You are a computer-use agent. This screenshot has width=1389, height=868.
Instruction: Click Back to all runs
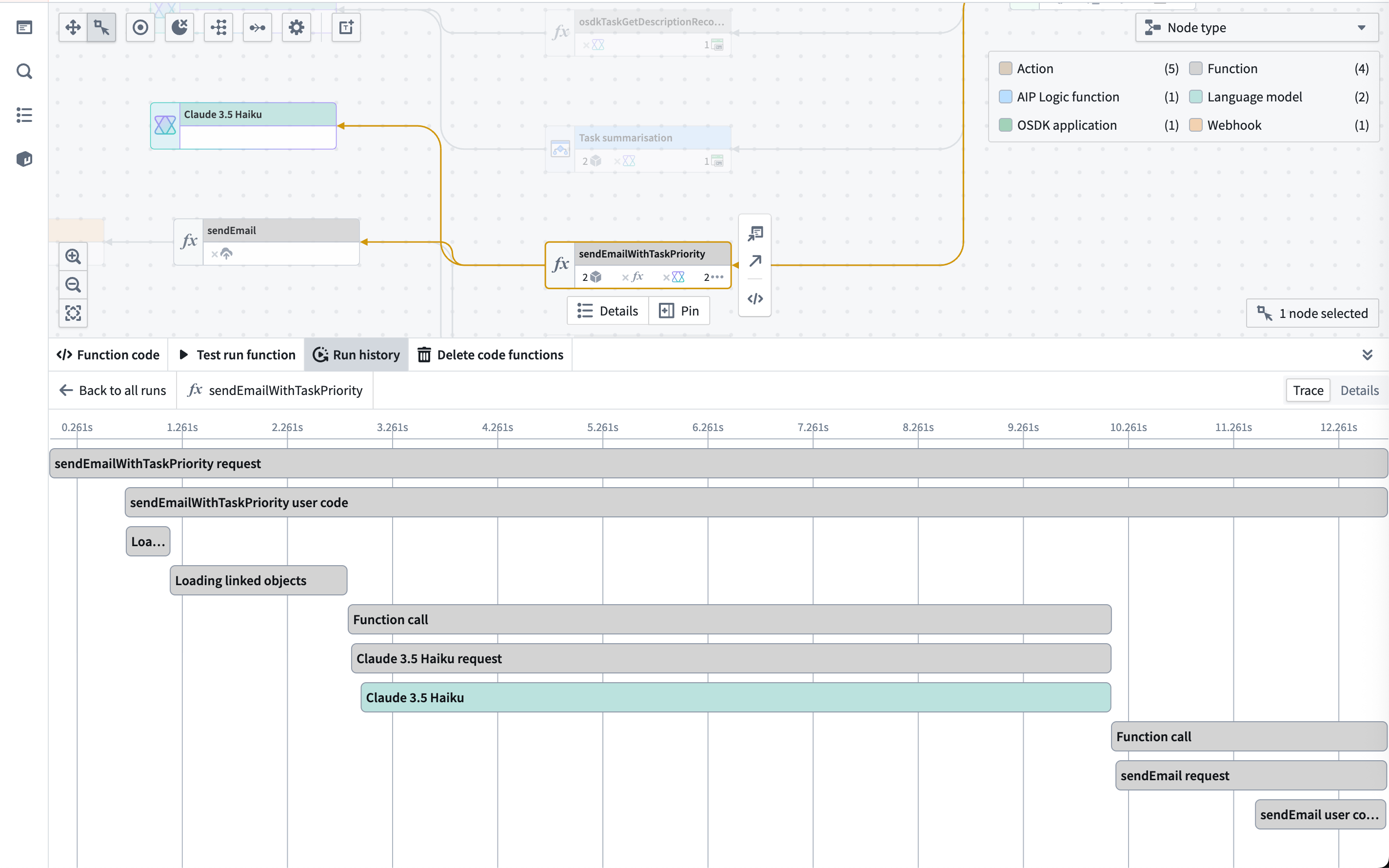click(113, 390)
